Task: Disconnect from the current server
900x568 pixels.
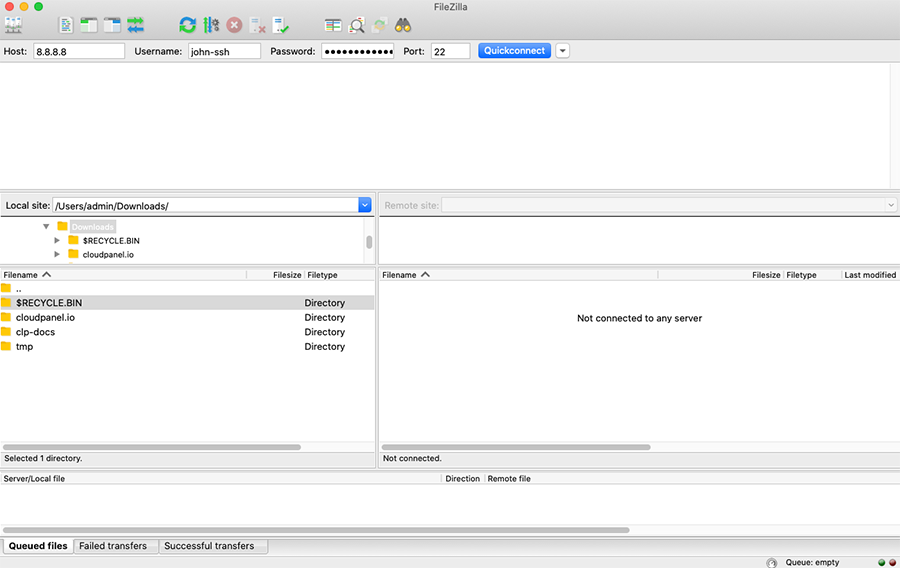Action: click(258, 25)
